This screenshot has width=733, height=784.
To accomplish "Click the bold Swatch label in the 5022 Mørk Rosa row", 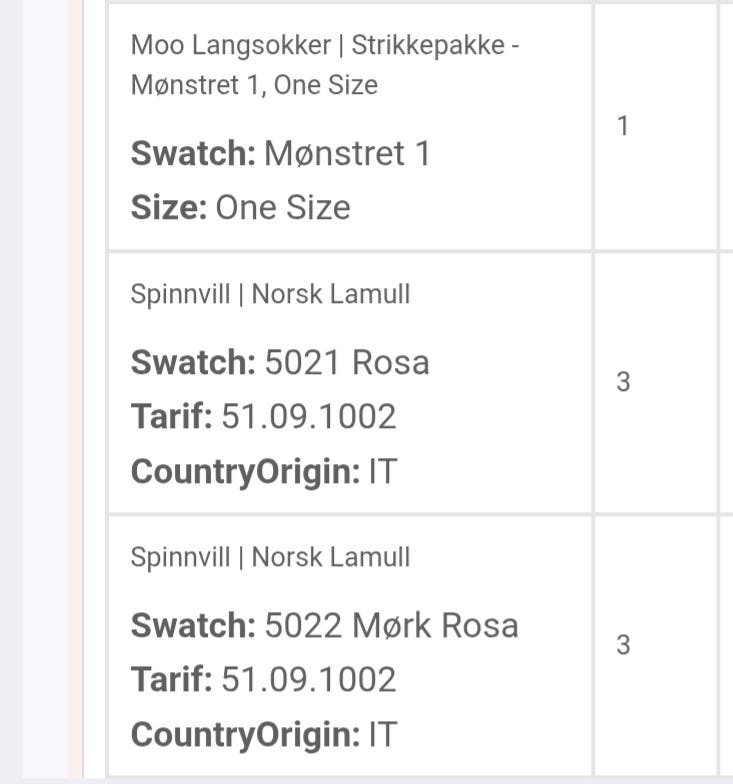I will [193, 626].
